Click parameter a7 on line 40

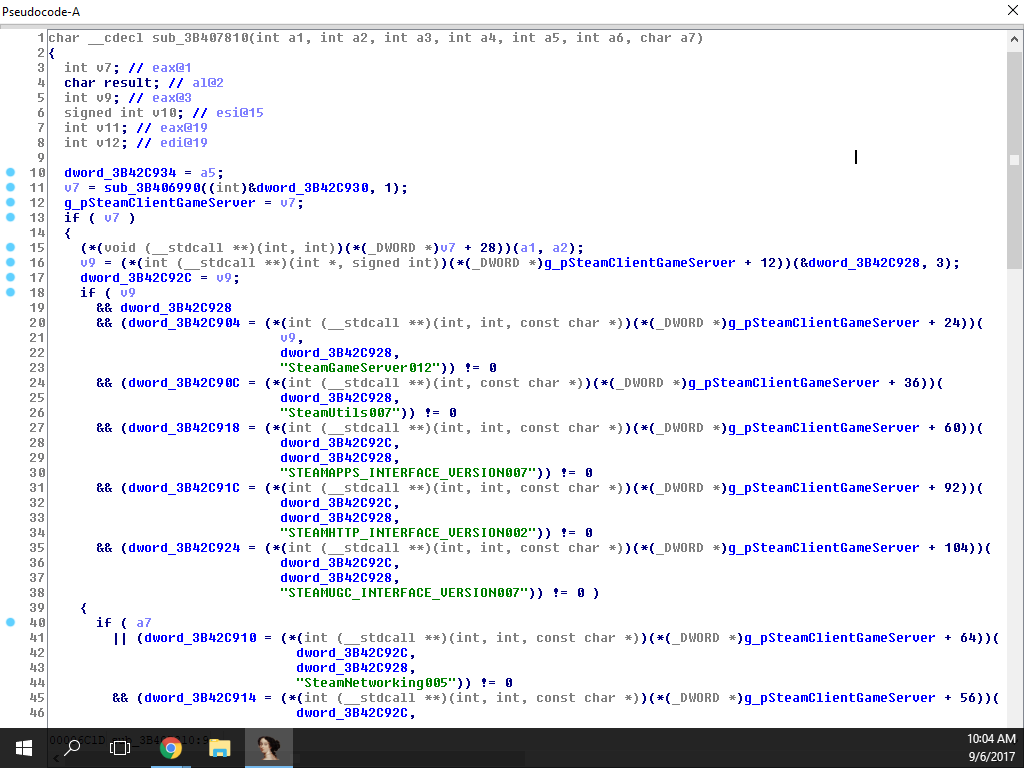[144, 623]
